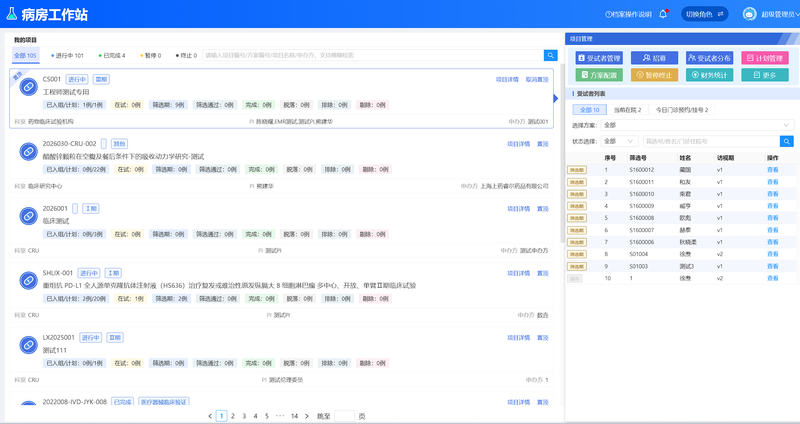Click the pill icon of project 2026001
This screenshot has height=424, width=800.
point(29,216)
